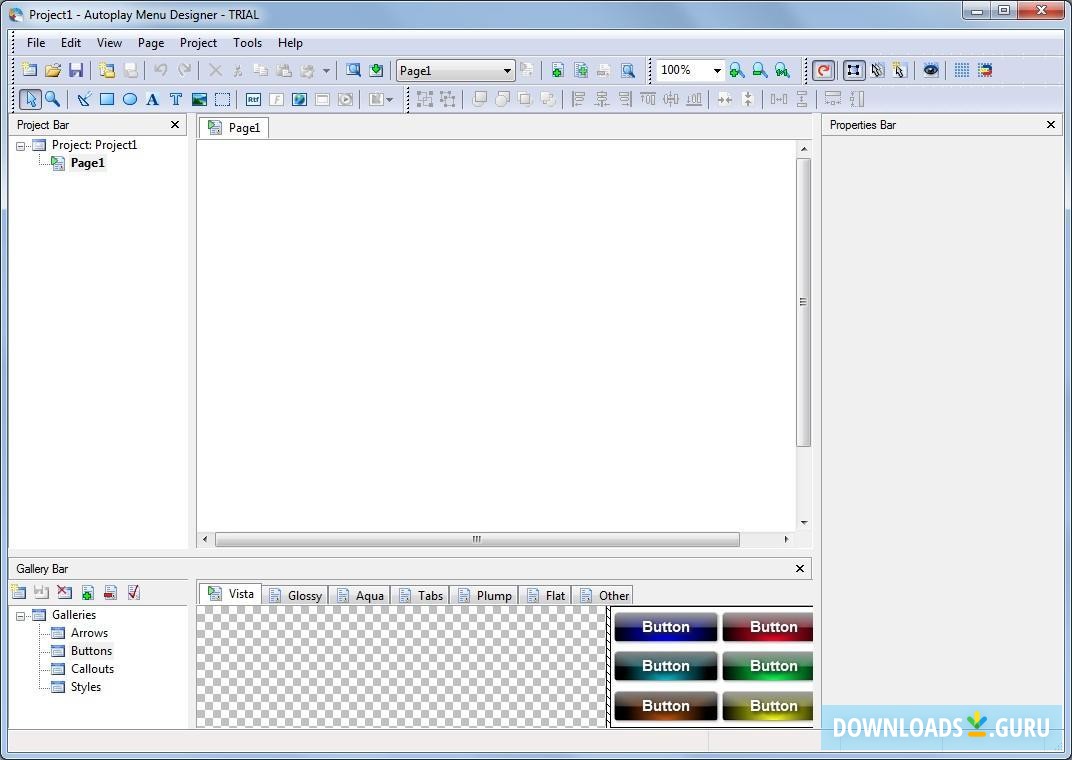Insert a web browser globe object
Viewport: 1072px width, 760px height.
(299, 99)
